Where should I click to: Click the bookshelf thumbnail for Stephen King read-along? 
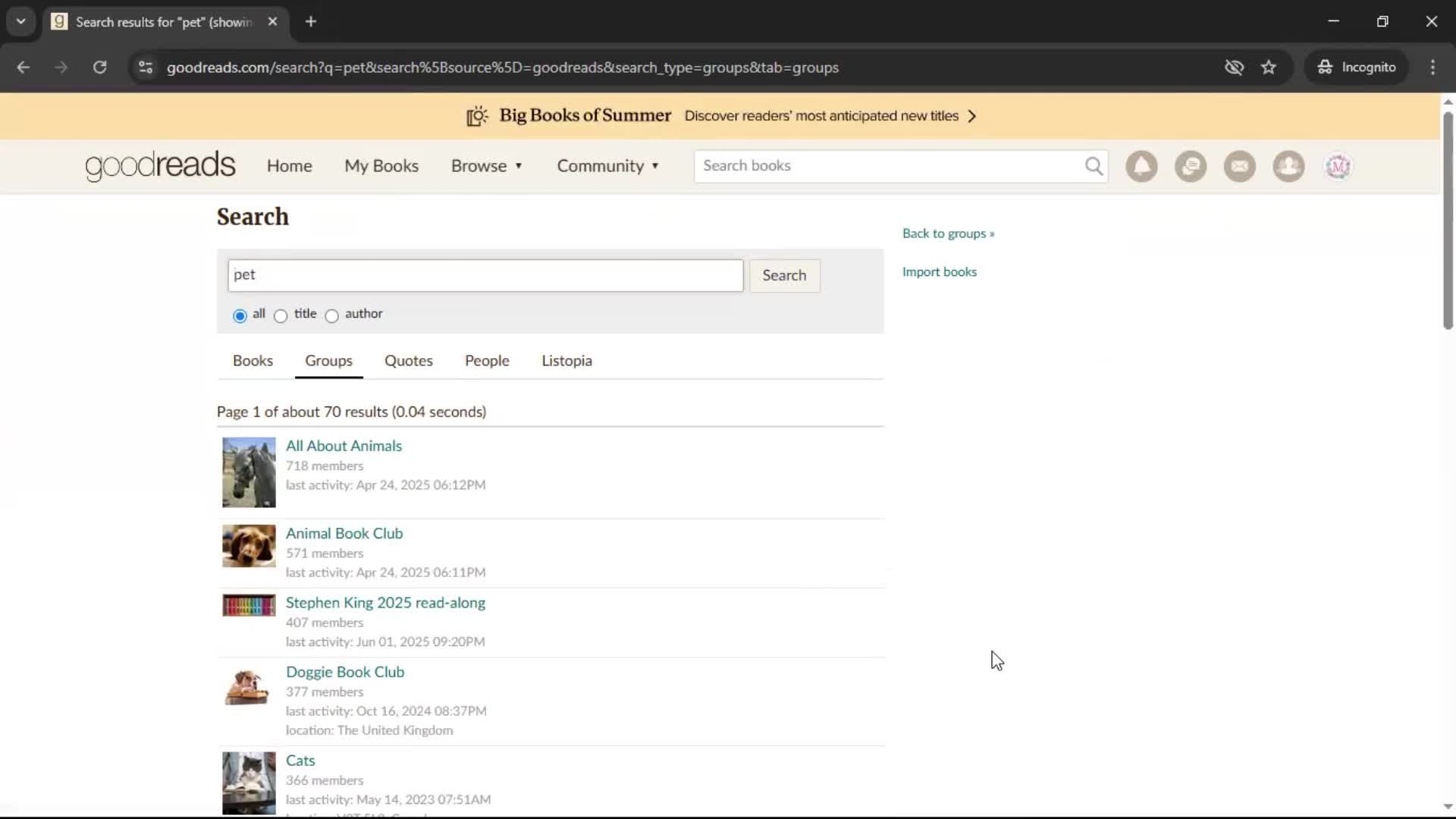click(249, 605)
